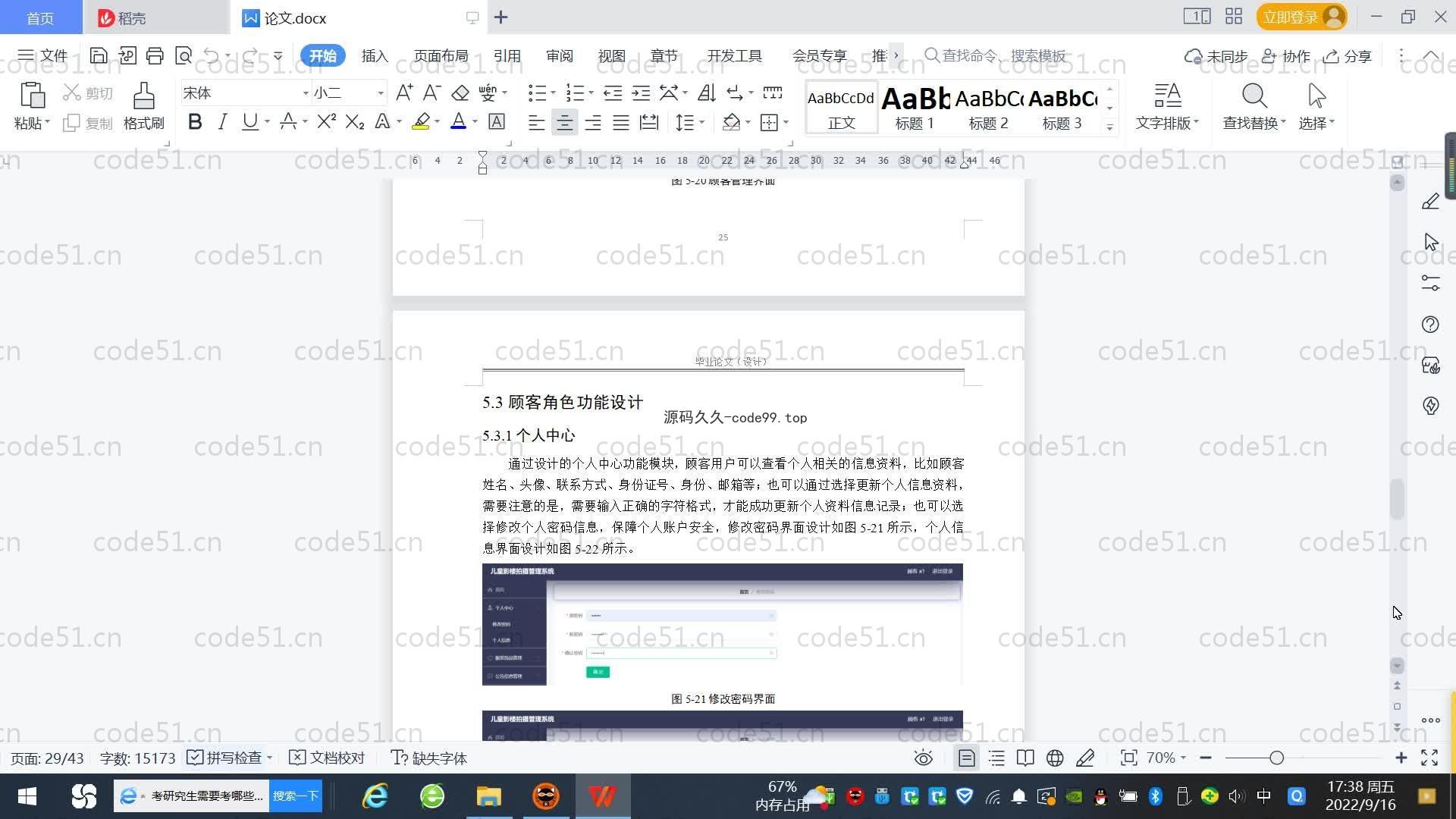Screen dimensions: 1456x819
Task: Switch to 插入 ribbon tab
Action: pyautogui.click(x=375, y=55)
